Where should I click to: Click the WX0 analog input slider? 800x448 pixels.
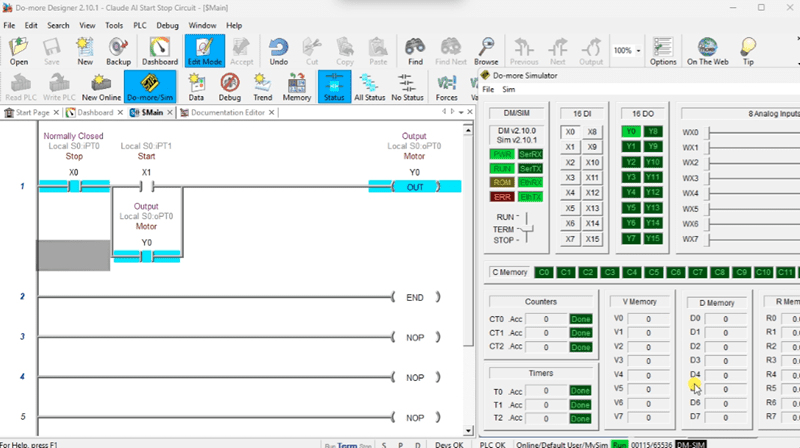pyautogui.click(x=750, y=132)
